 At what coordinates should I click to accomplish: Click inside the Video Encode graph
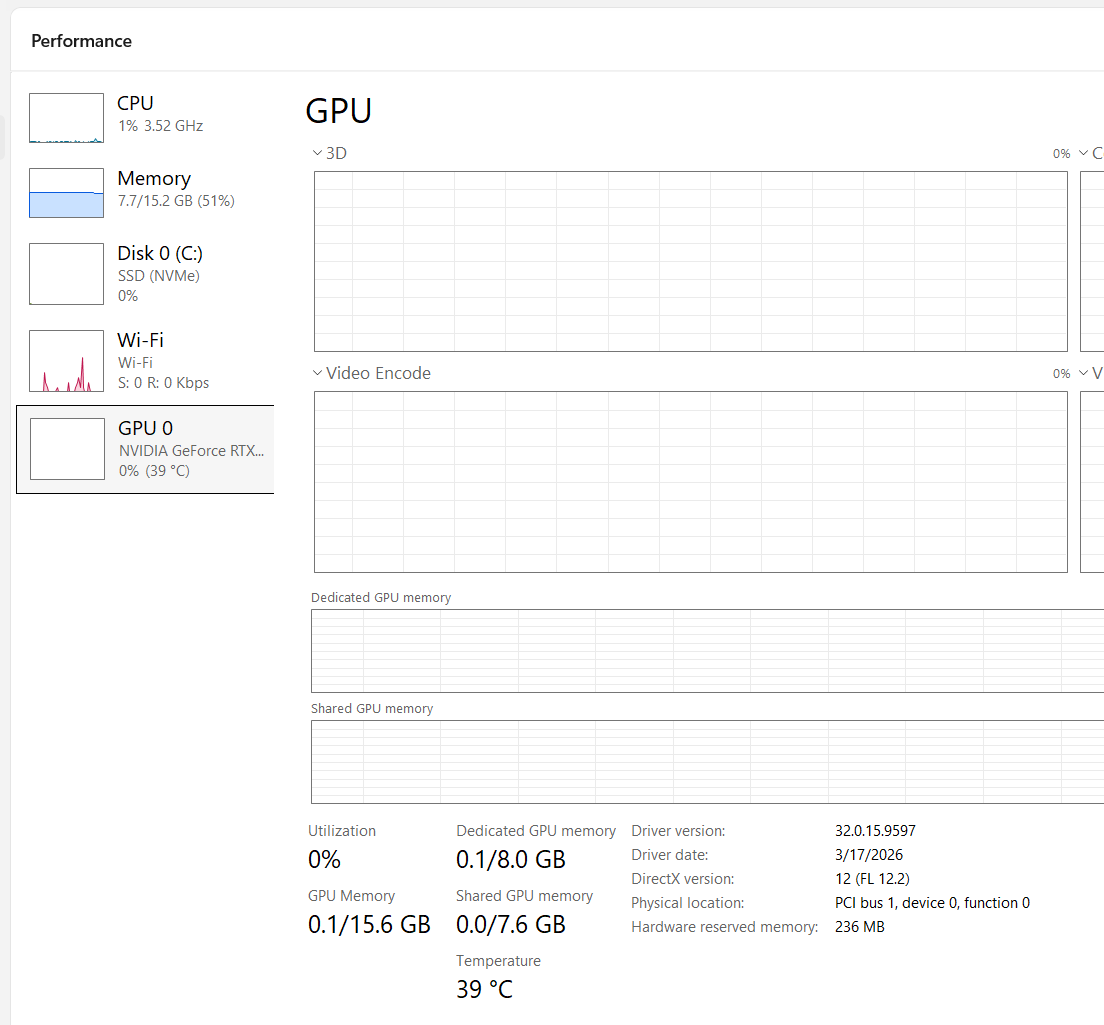pyautogui.click(x=690, y=482)
